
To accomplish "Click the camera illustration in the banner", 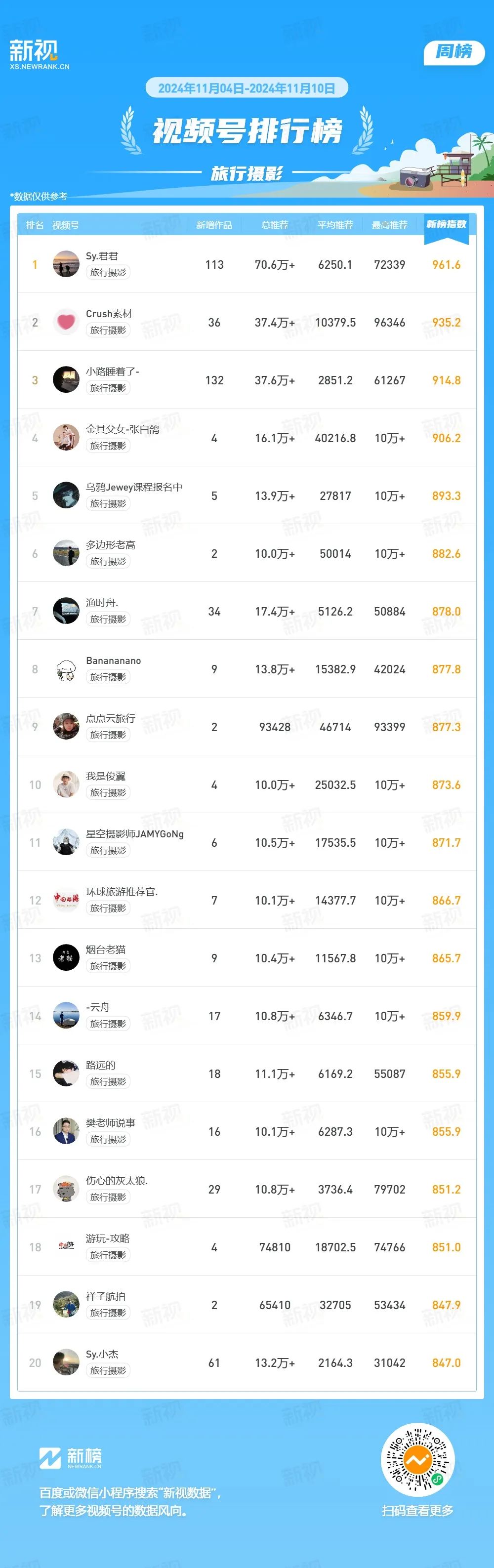I will click(x=415, y=177).
